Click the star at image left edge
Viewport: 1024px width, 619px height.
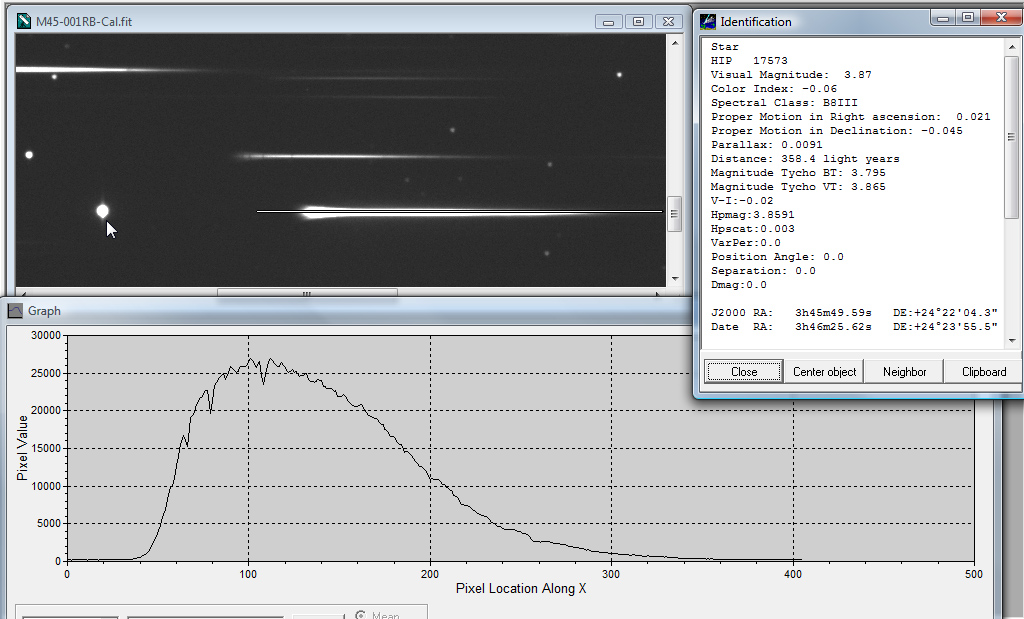click(x=29, y=155)
